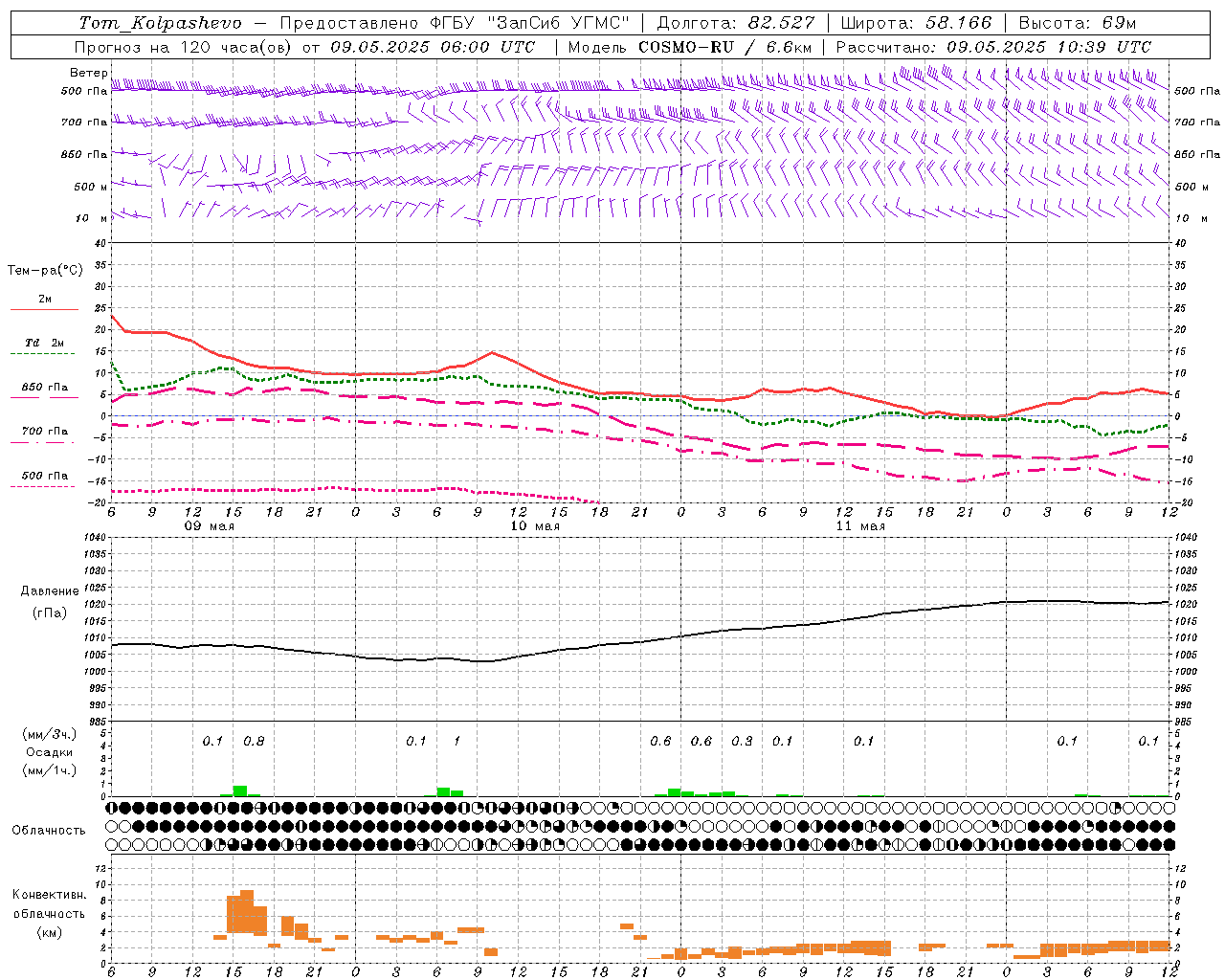Image resolution: width=1225 pixels, height=980 pixels.
Task: Click the 'Ветер' wind panel label
Action: click(x=89, y=73)
